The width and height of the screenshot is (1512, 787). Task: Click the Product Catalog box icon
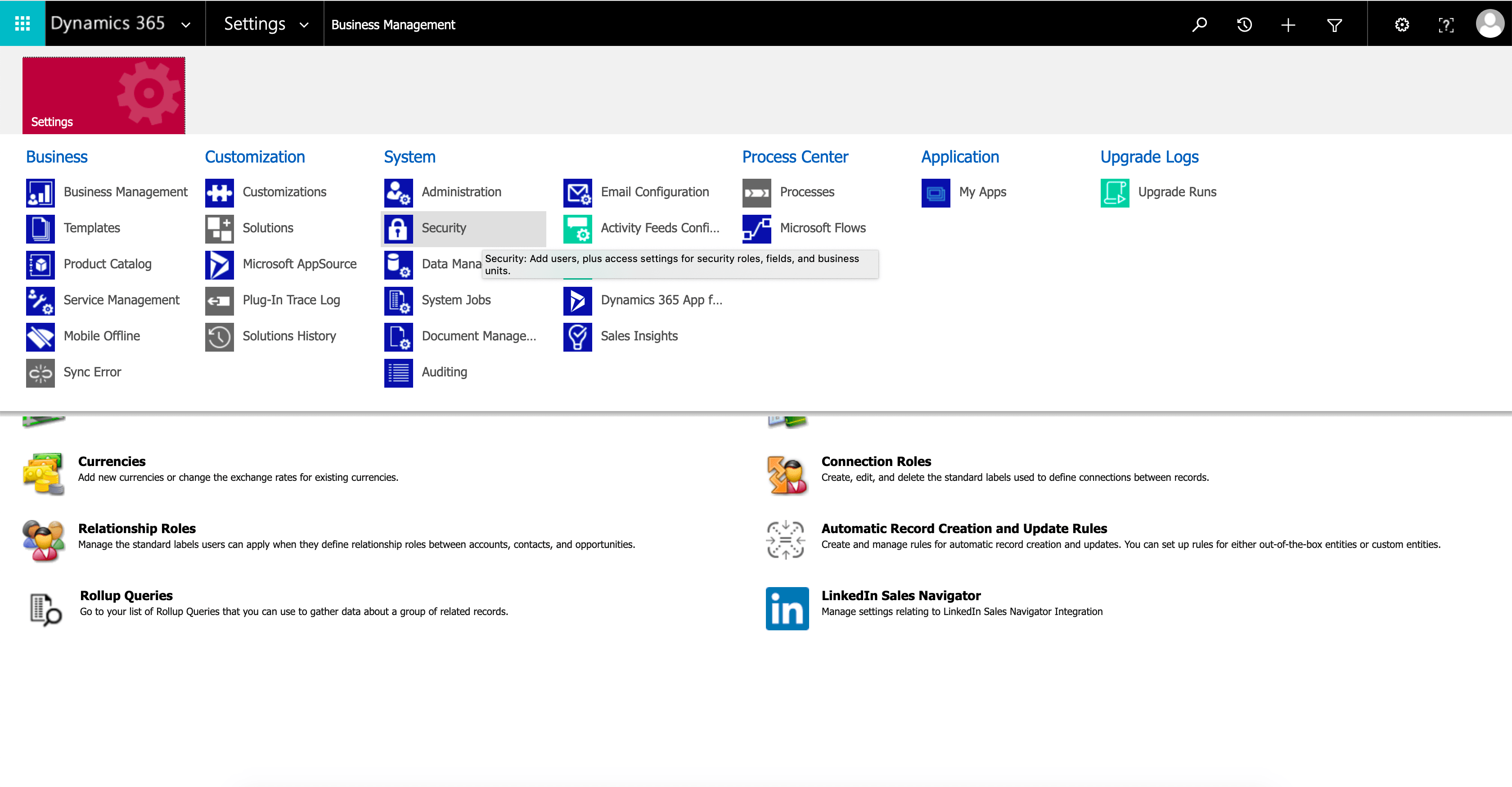click(x=40, y=265)
